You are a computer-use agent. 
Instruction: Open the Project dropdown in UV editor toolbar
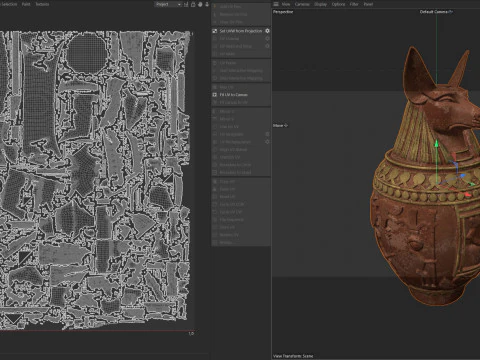pyautogui.click(x=168, y=4)
